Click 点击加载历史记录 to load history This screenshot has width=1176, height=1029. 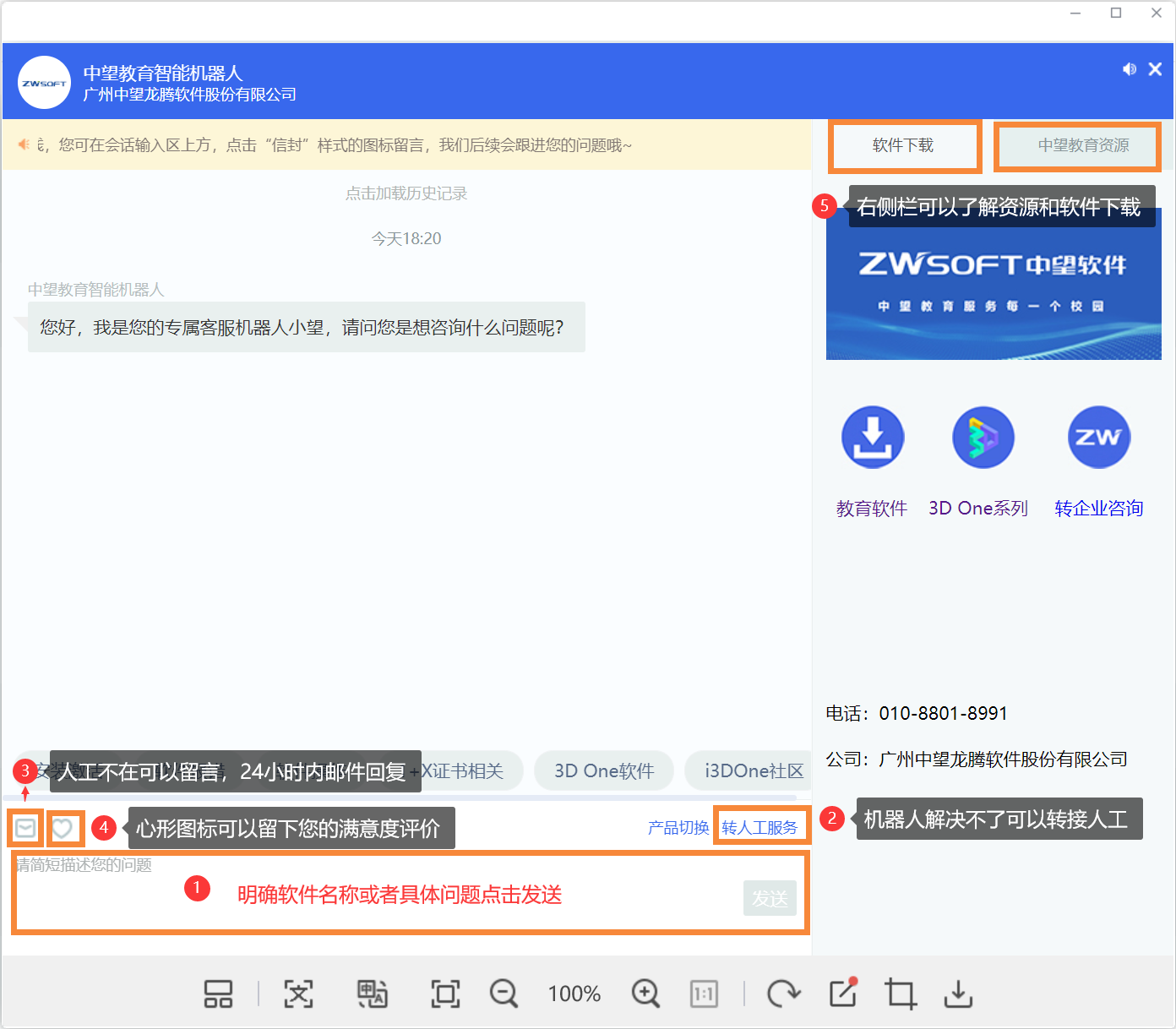pyautogui.click(x=406, y=193)
